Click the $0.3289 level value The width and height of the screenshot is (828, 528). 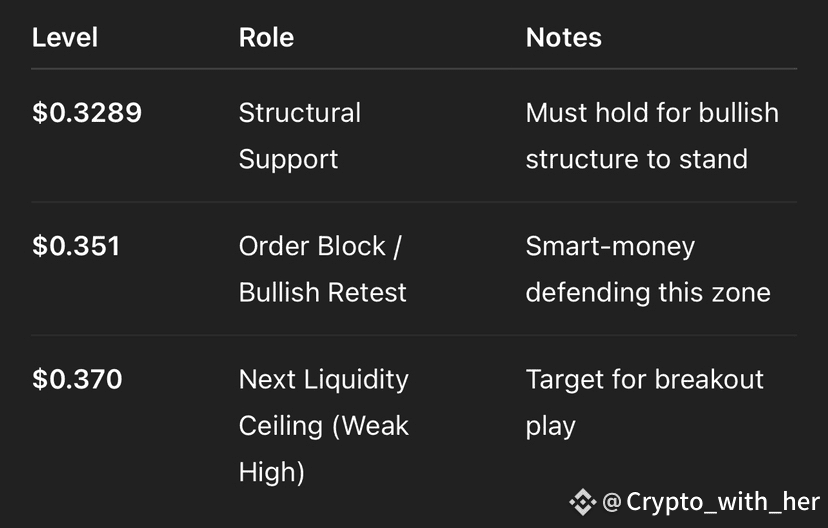tap(87, 112)
